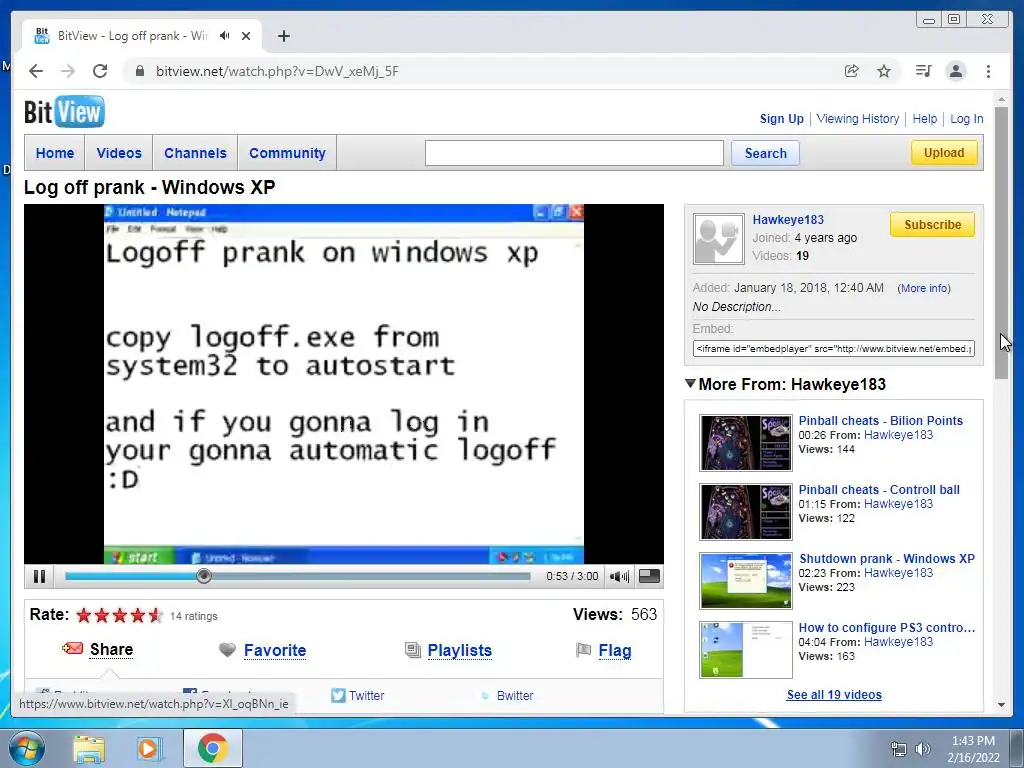This screenshot has height=768, width=1024.
Task: Reload the current page
Action: [x=100, y=71]
